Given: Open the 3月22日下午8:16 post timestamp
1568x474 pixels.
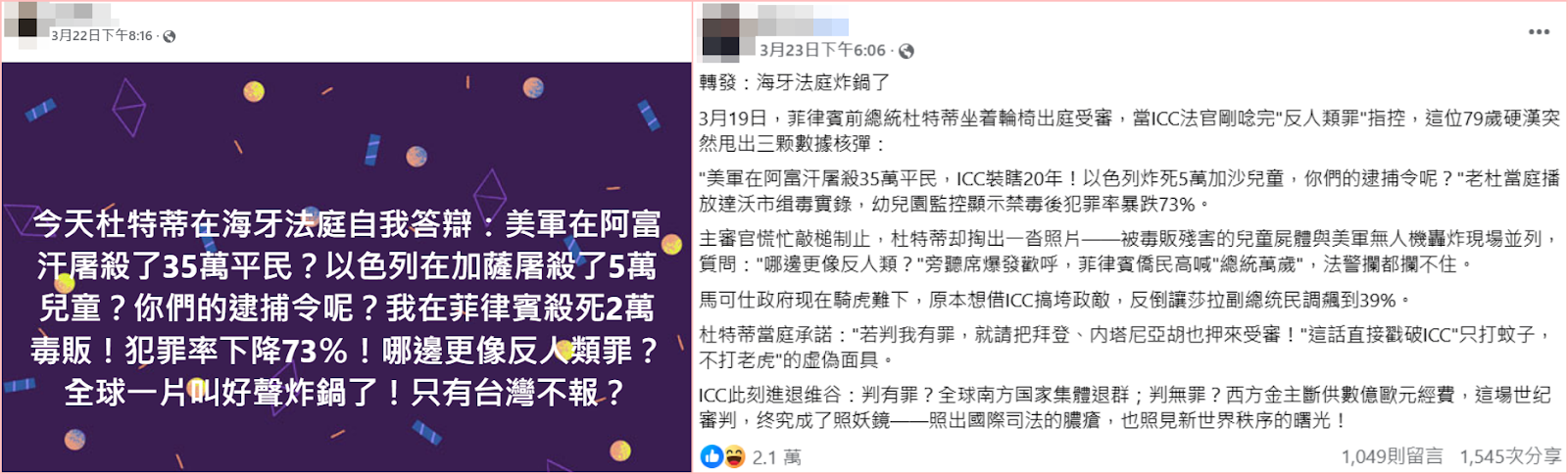Looking at the screenshot, I should click(102, 36).
